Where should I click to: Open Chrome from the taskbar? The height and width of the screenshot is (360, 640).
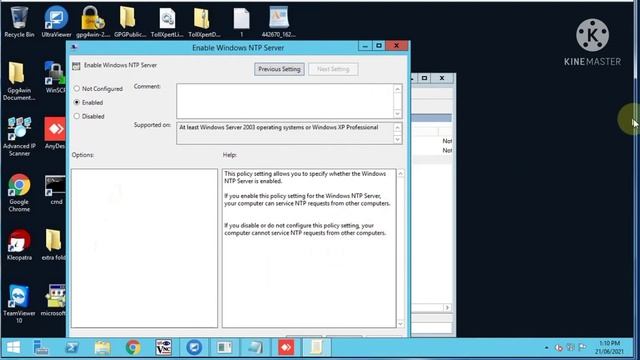click(133, 347)
